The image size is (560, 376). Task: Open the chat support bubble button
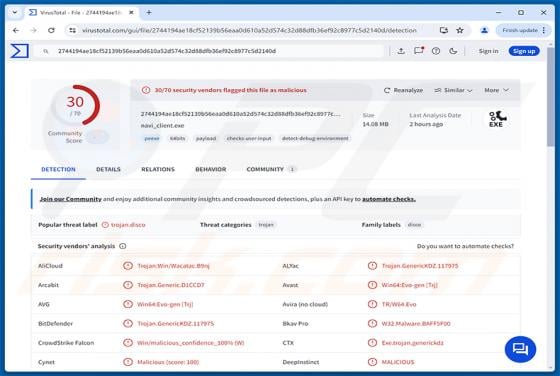[520, 349]
